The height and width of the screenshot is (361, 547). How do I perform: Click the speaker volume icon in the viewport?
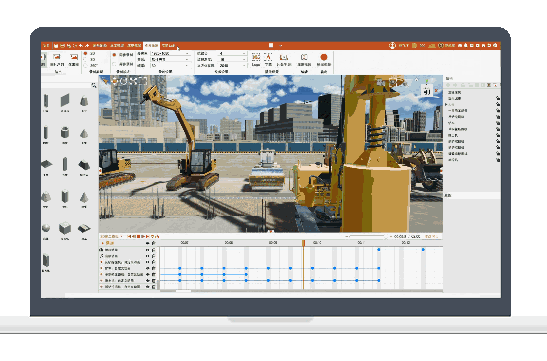tap(427, 92)
